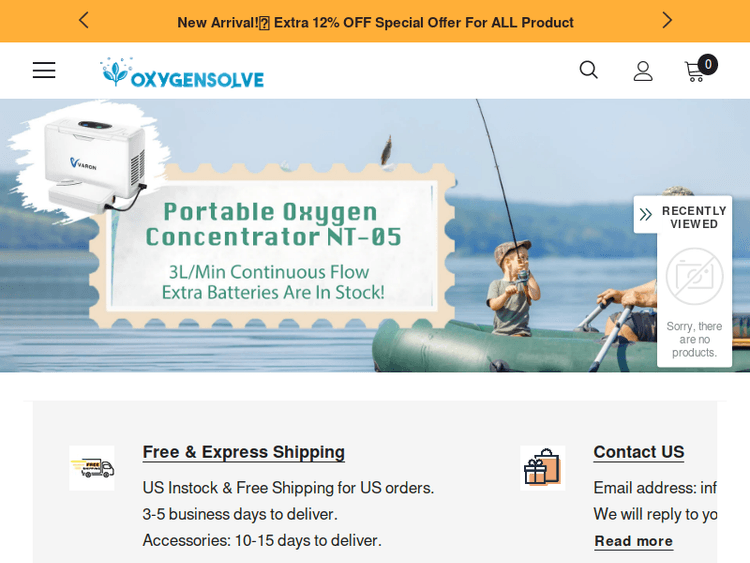Image resolution: width=750 pixels, height=563 pixels.
Task: Open the shopping cart icon
Action: [695, 72]
